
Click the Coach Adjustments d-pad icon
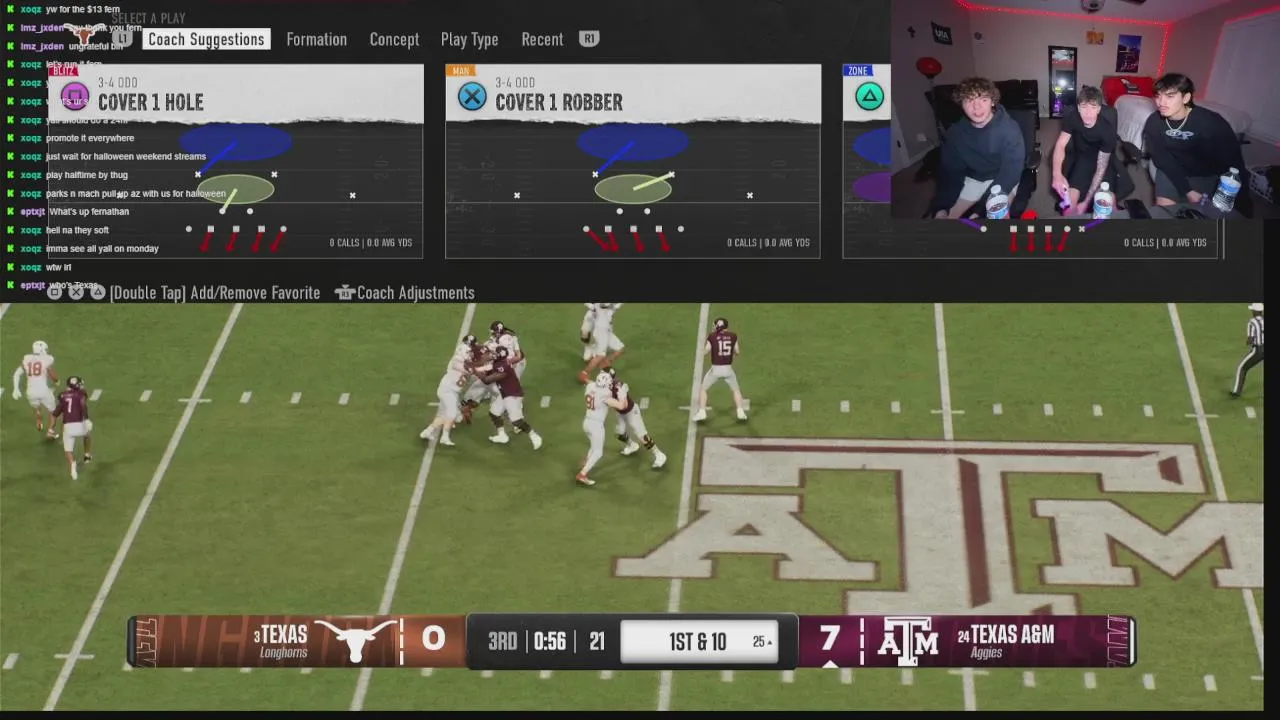(345, 293)
